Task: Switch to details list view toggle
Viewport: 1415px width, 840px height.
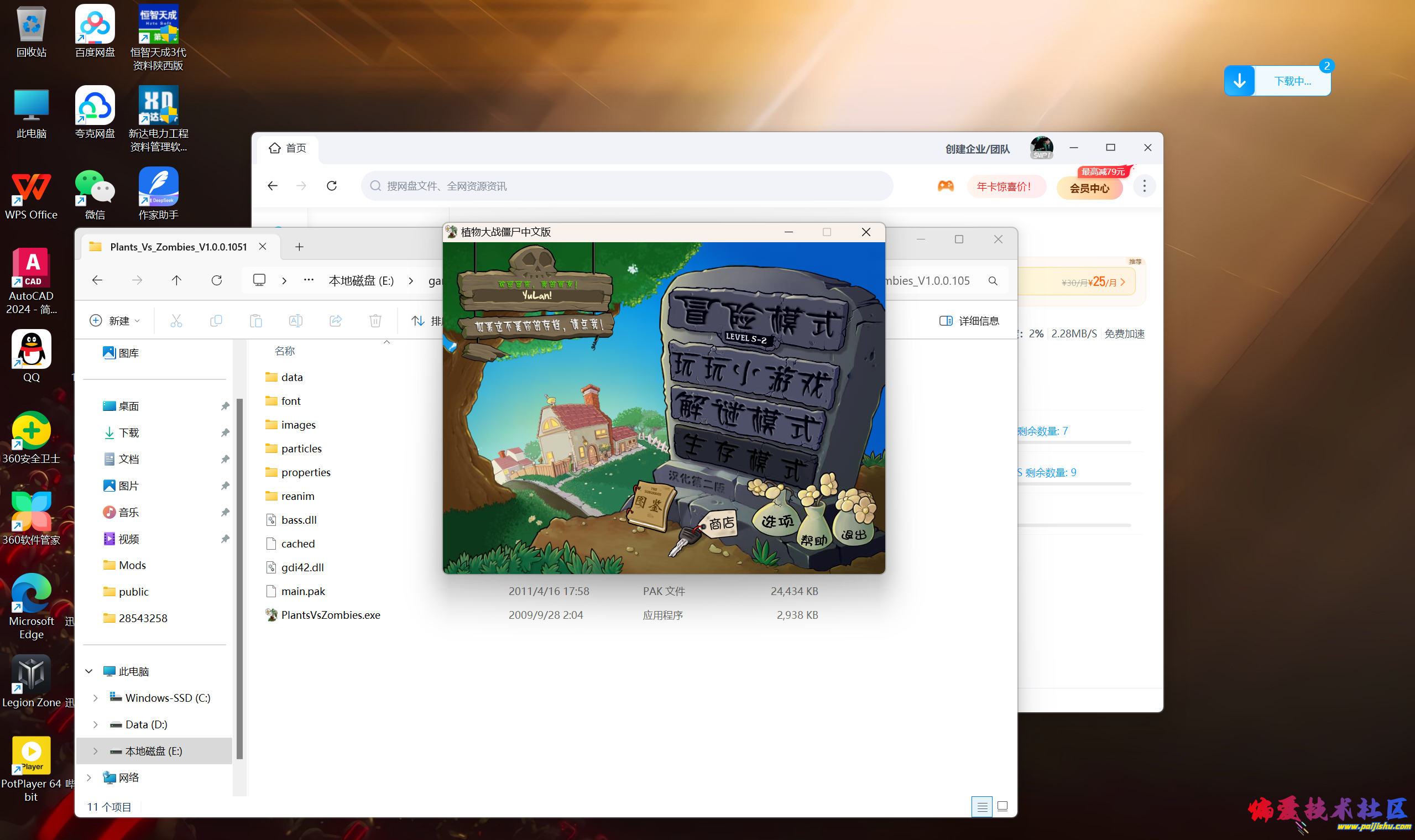Action: click(981, 807)
